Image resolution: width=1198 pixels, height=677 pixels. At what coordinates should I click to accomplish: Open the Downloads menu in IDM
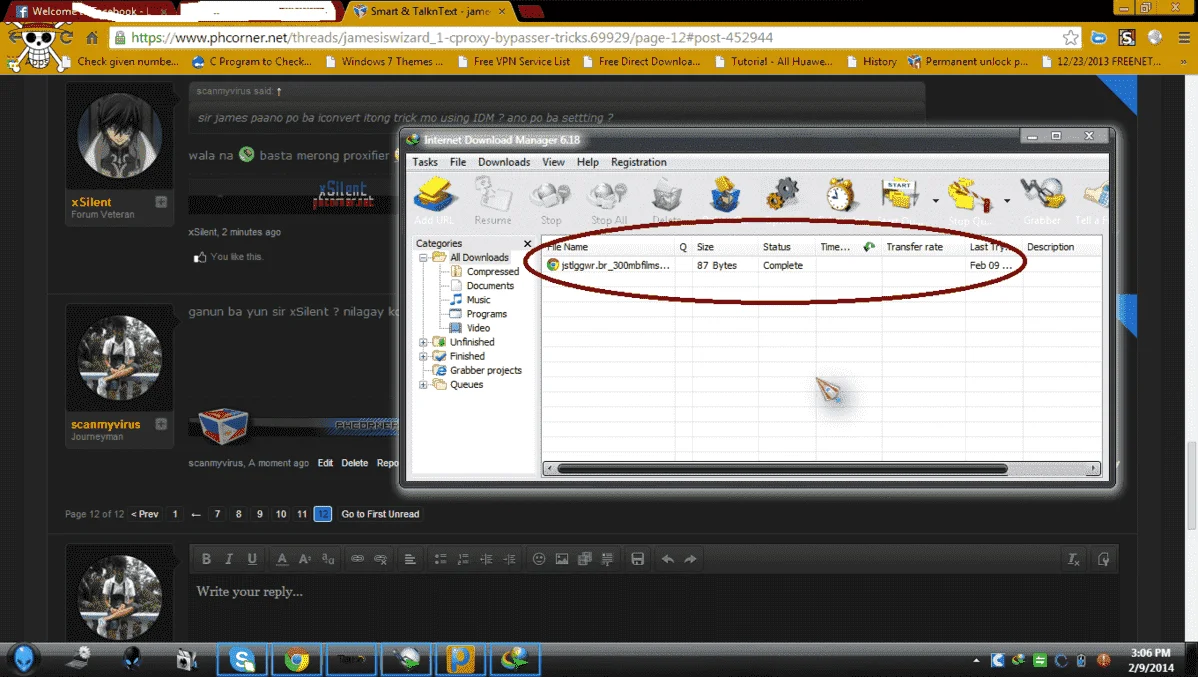click(x=503, y=162)
